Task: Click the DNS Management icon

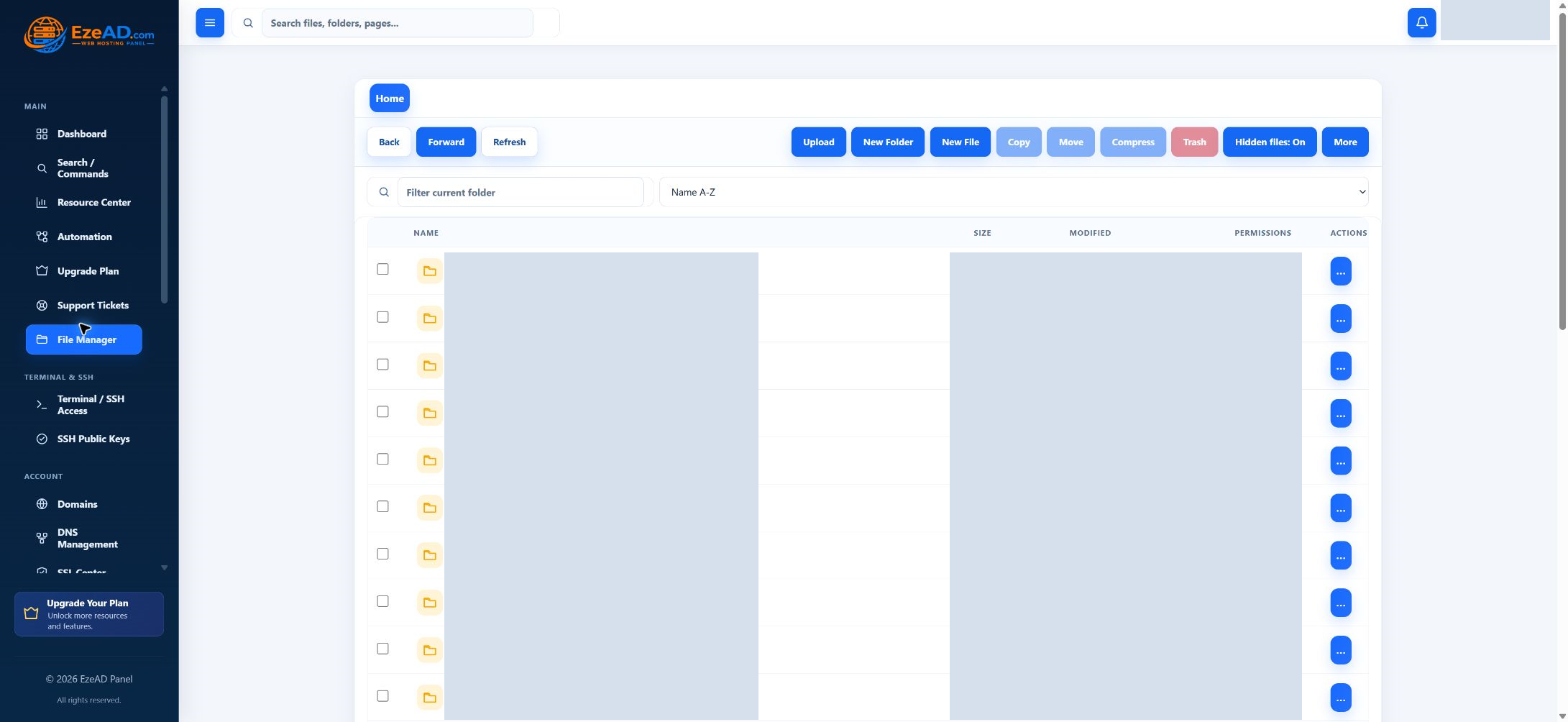Action: pyautogui.click(x=42, y=538)
